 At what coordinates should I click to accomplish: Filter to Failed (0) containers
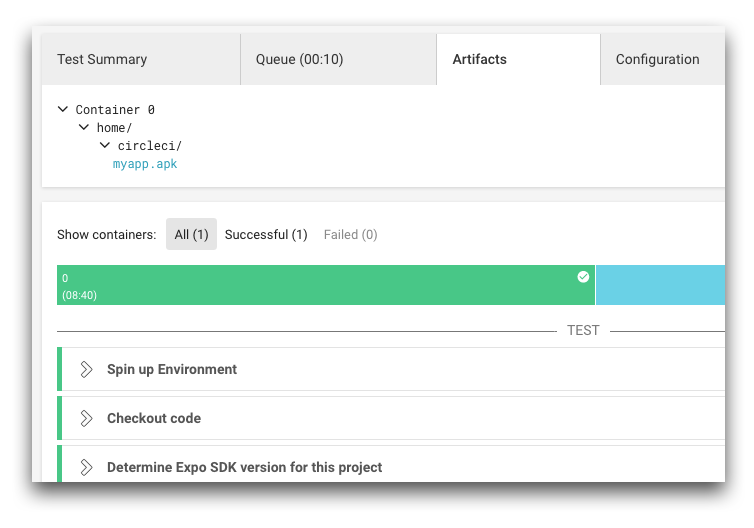click(x=351, y=235)
